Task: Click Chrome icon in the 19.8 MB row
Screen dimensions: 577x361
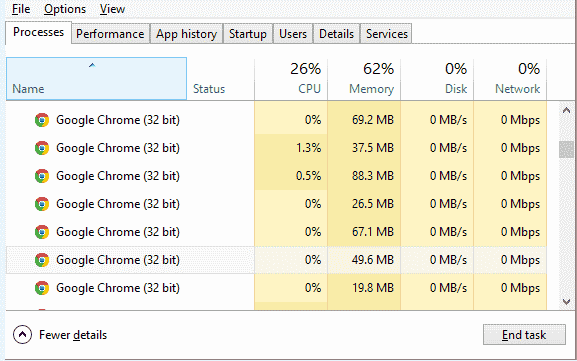Action: pyautogui.click(x=42, y=288)
